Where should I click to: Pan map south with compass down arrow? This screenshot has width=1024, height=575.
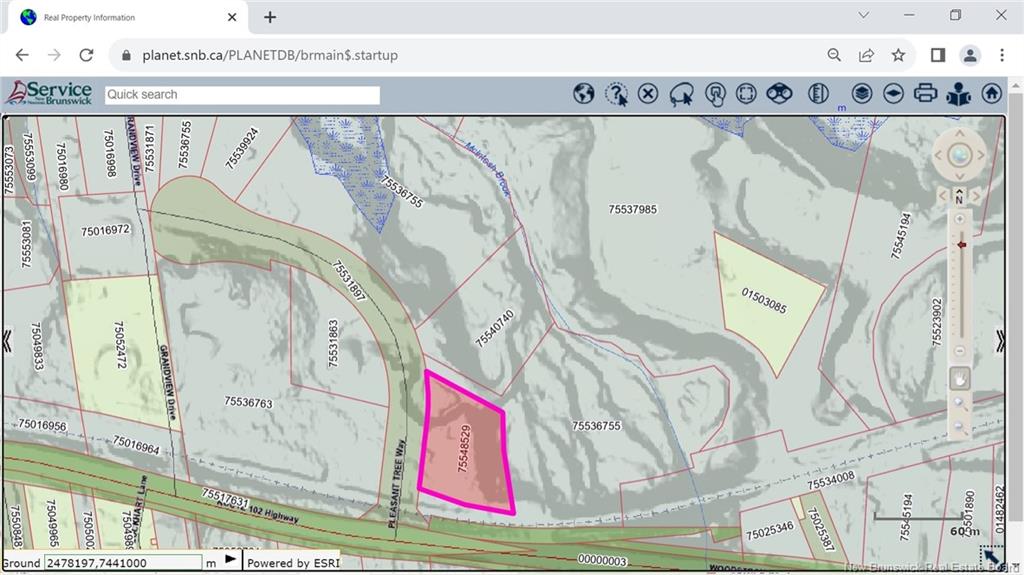959,176
